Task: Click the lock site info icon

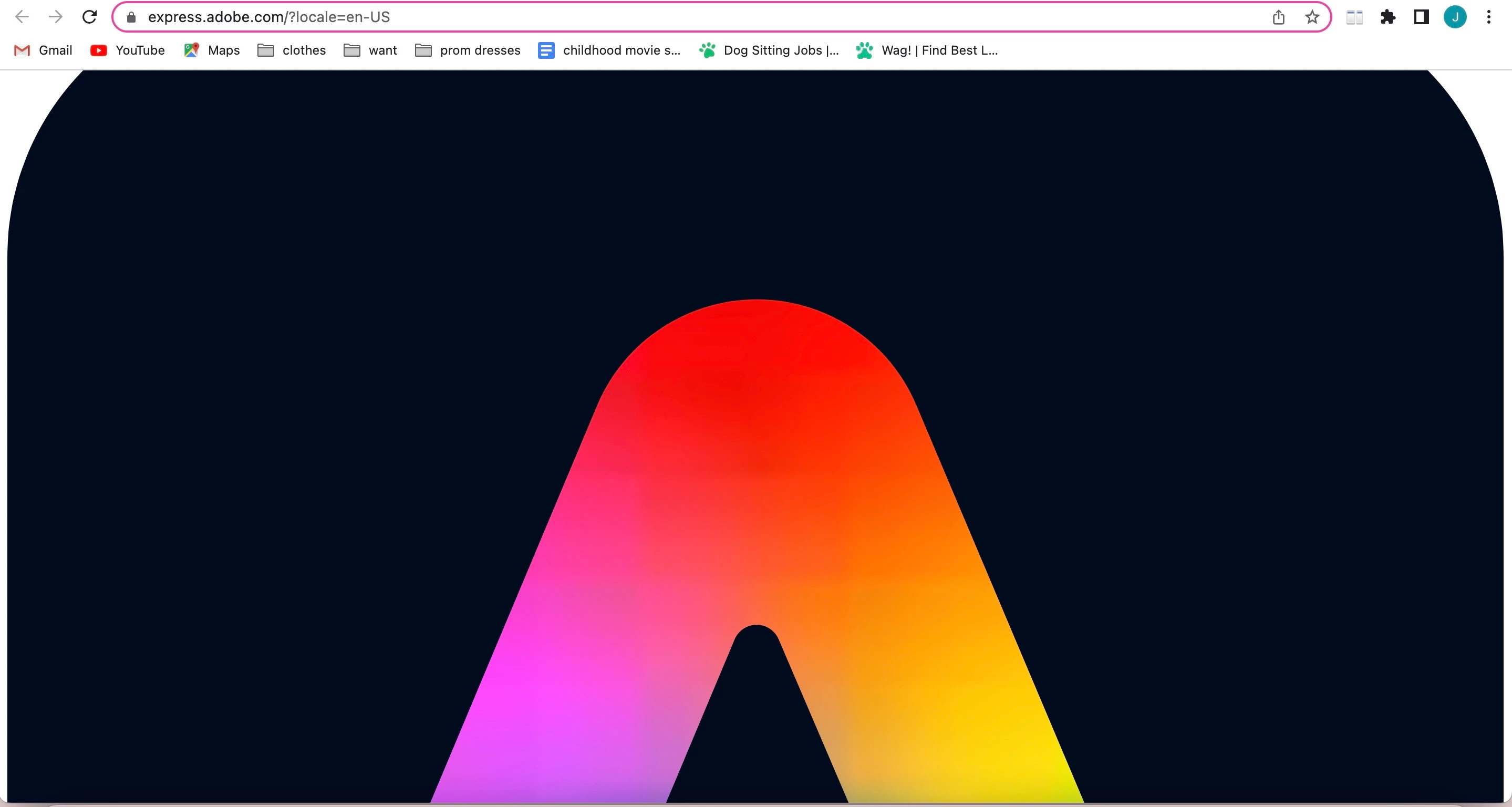Action: (131, 18)
